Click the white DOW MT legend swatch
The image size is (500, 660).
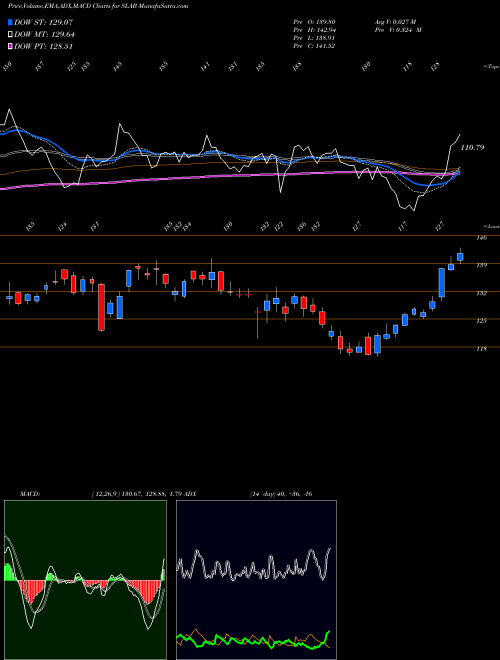coord(10,34)
